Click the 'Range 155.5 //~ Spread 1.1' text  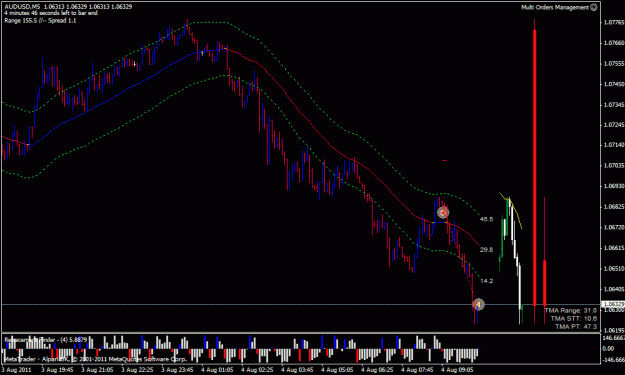[40, 20]
